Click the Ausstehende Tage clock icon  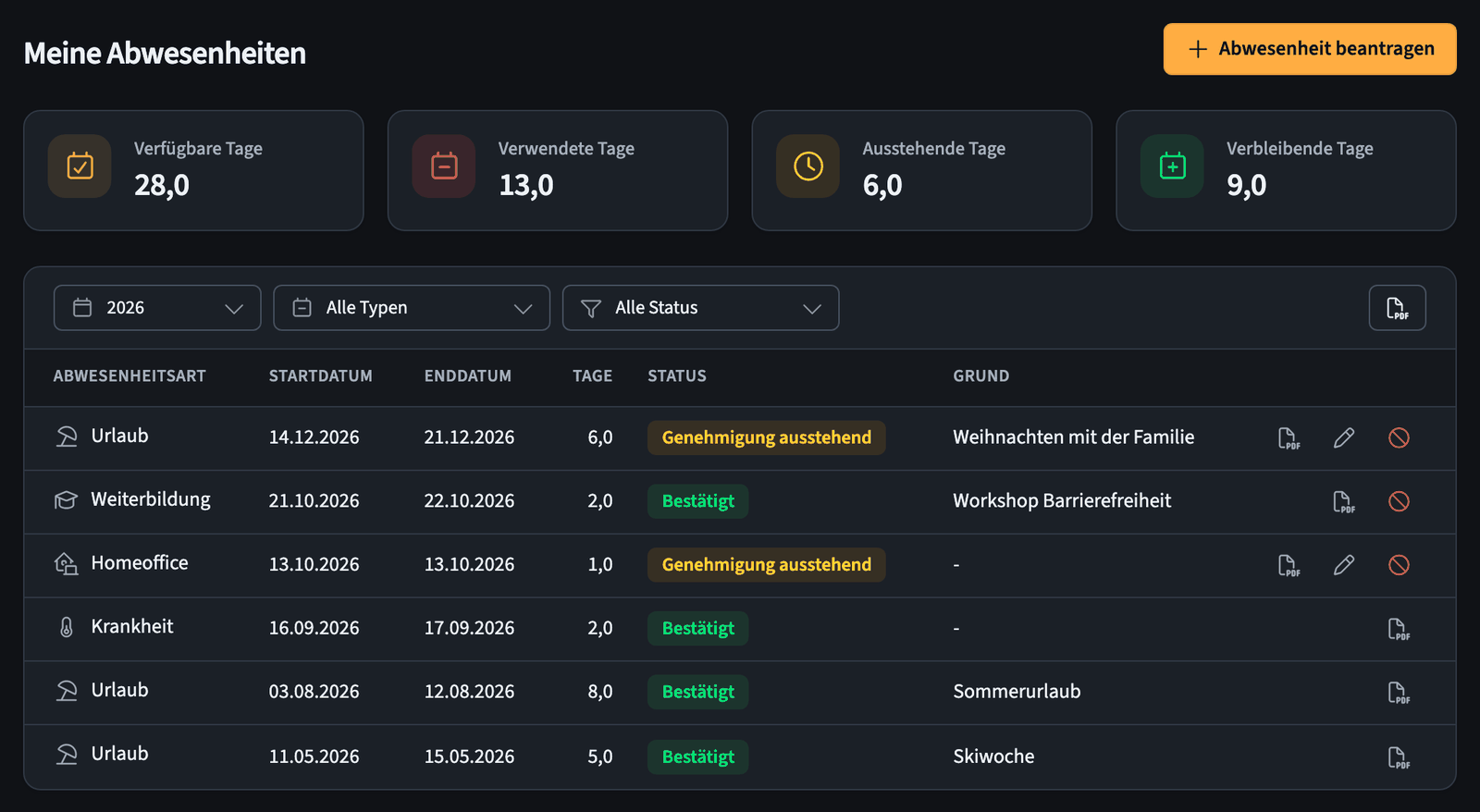point(808,166)
